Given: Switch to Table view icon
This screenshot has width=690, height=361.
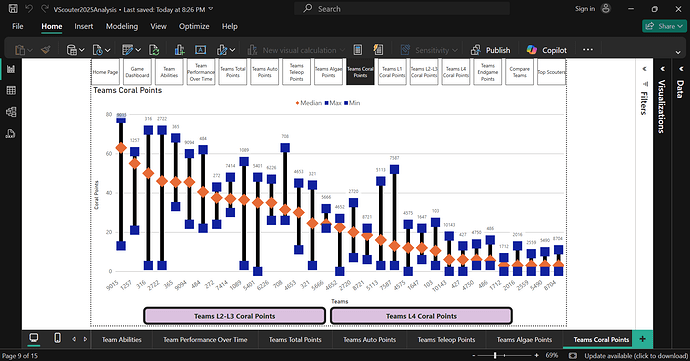Looking at the screenshot, I should click(x=11, y=90).
